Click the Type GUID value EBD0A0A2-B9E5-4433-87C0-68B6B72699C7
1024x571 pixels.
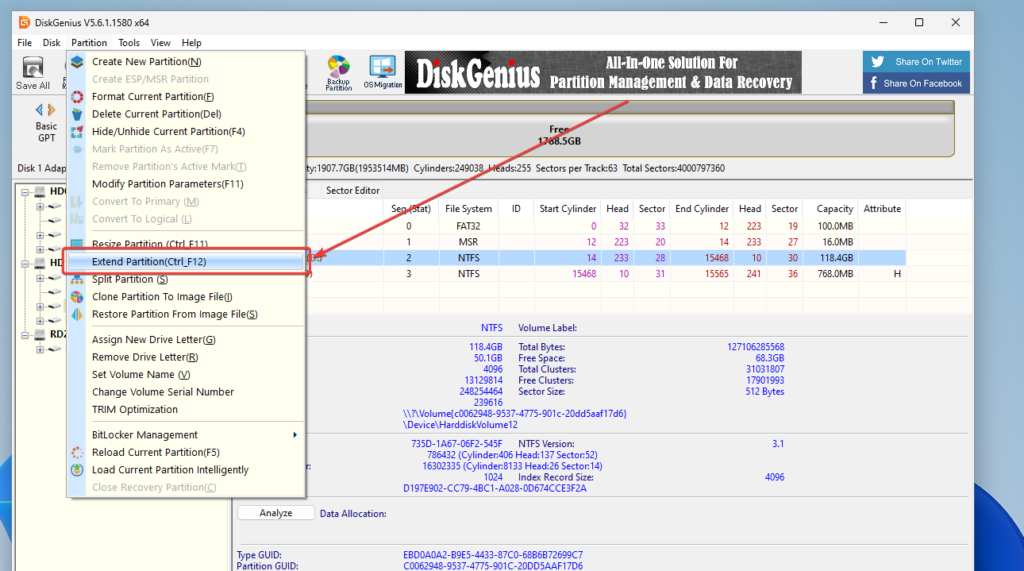click(x=493, y=555)
